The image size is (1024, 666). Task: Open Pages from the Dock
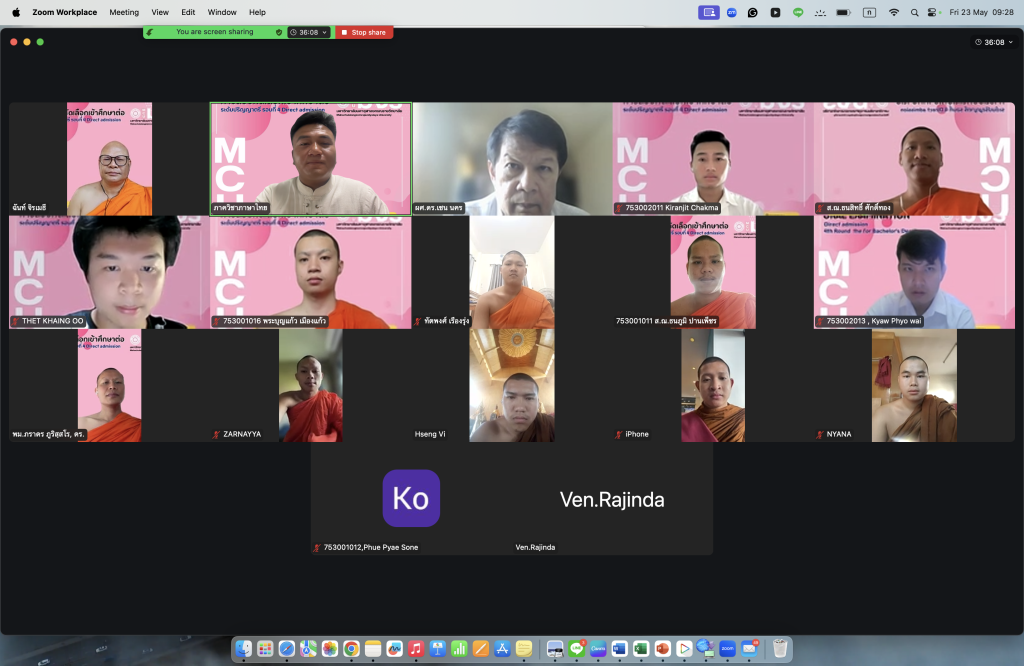[x=481, y=648]
